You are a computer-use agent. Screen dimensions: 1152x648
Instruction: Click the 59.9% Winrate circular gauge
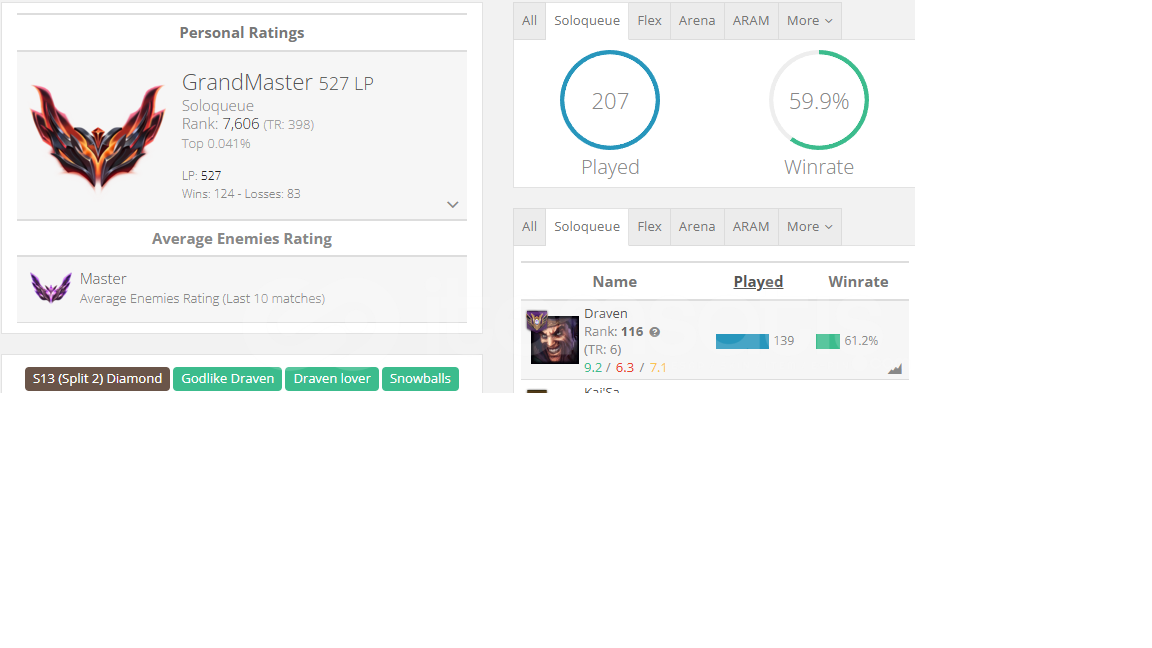[819, 100]
